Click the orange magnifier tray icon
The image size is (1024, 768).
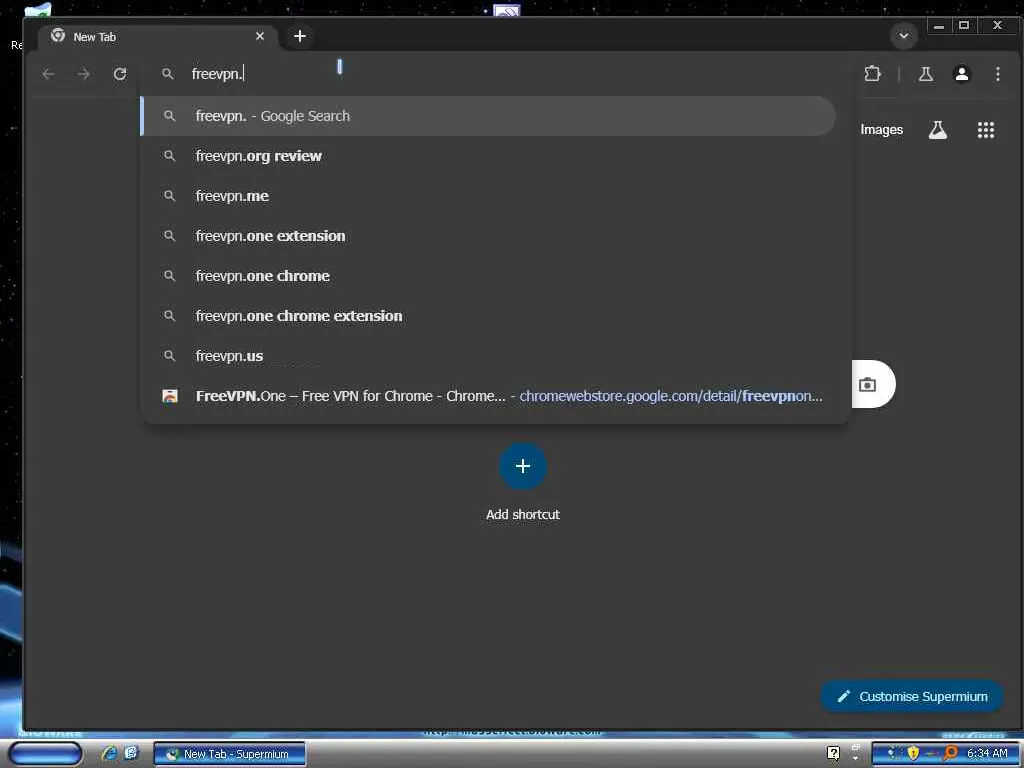(x=950, y=754)
